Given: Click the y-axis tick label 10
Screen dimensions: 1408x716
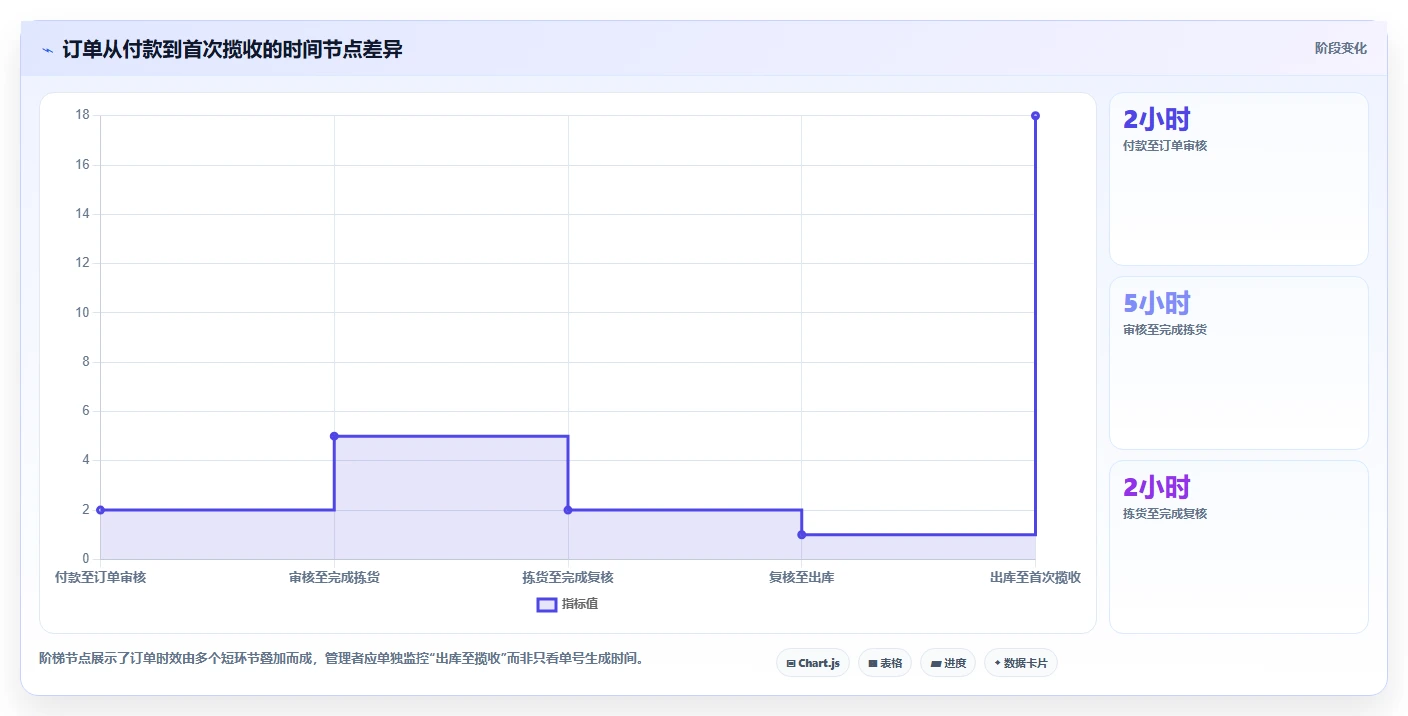Looking at the screenshot, I should 82,312.
